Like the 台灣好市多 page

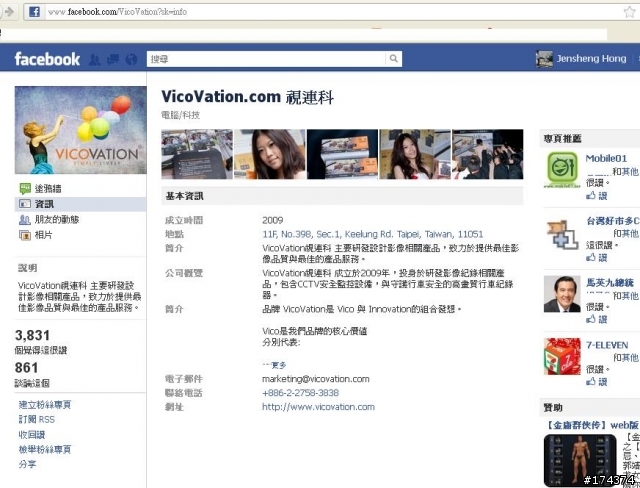coord(597,258)
